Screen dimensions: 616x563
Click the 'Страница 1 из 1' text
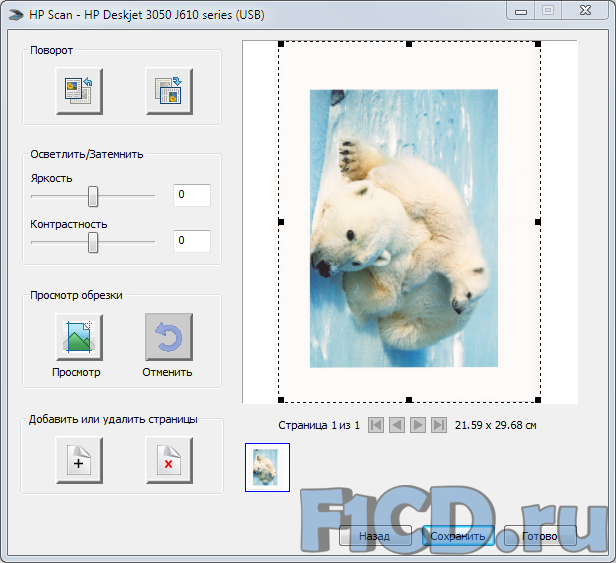pyautogui.click(x=319, y=425)
